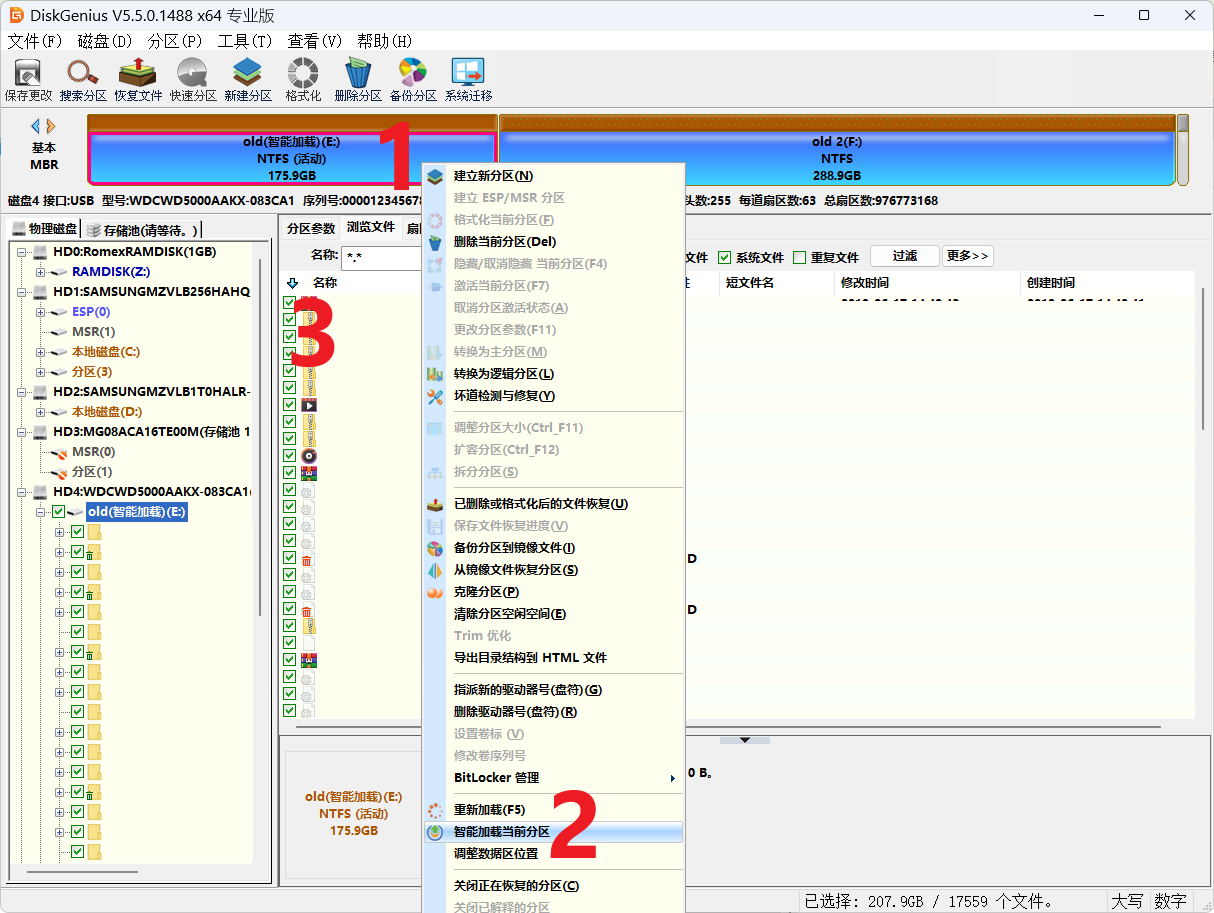Go to previous disk with blue left arrow

36,126
